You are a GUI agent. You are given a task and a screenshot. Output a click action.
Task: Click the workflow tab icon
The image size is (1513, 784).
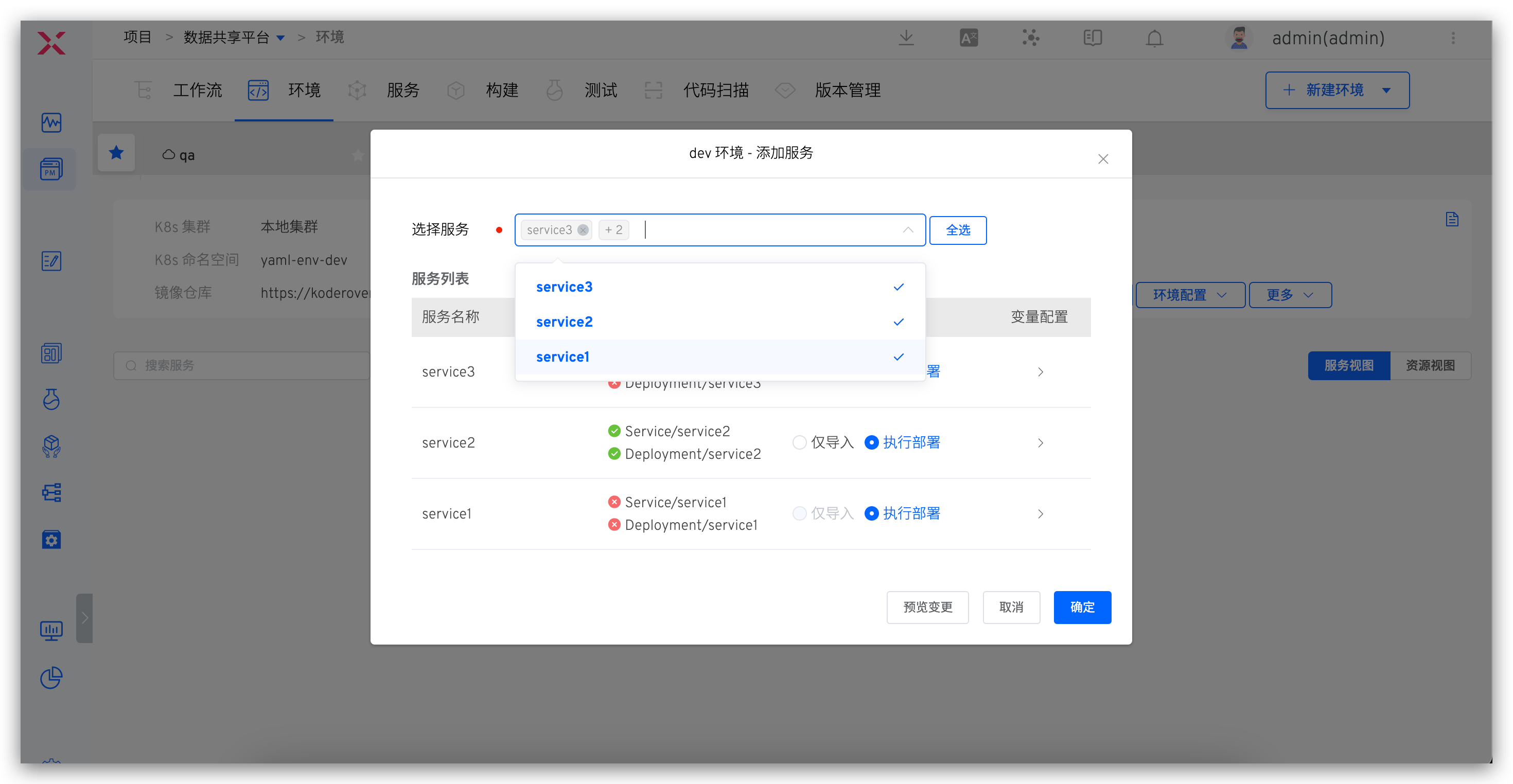point(143,91)
